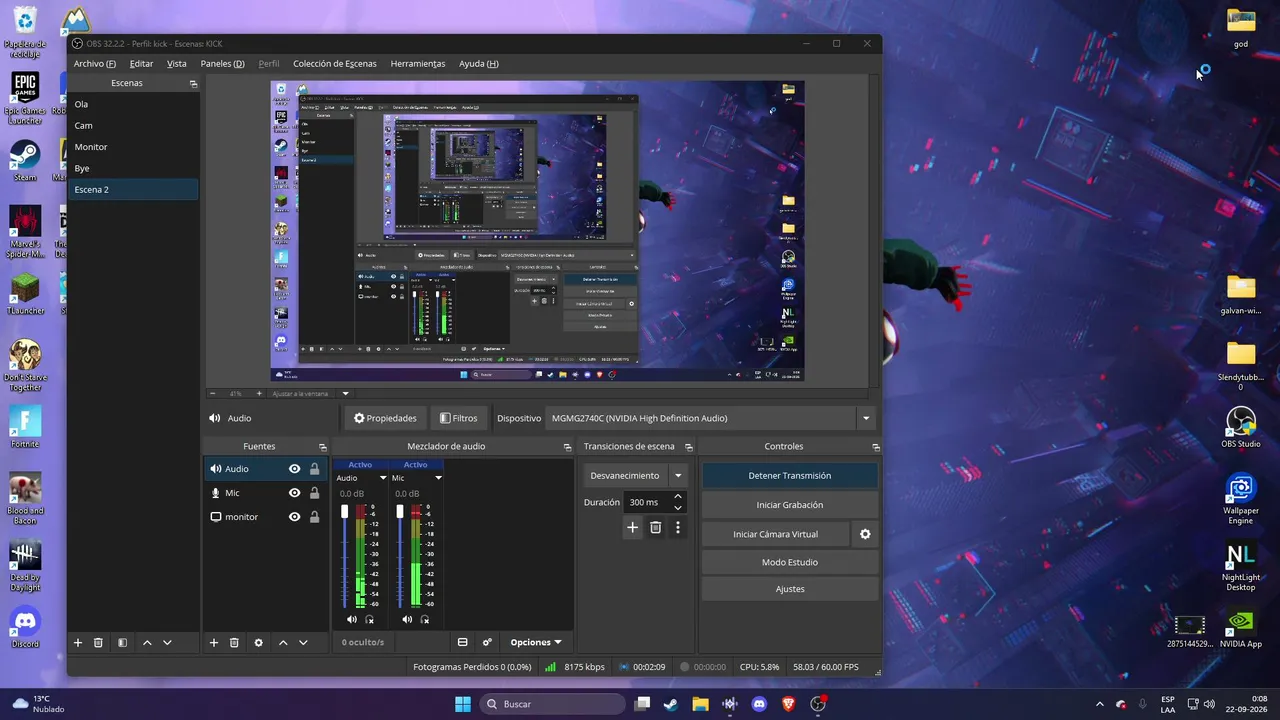This screenshot has width=1280, height=720.
Task: Open the Opciones dropdown in audio mixer
Action: [536, 642]
